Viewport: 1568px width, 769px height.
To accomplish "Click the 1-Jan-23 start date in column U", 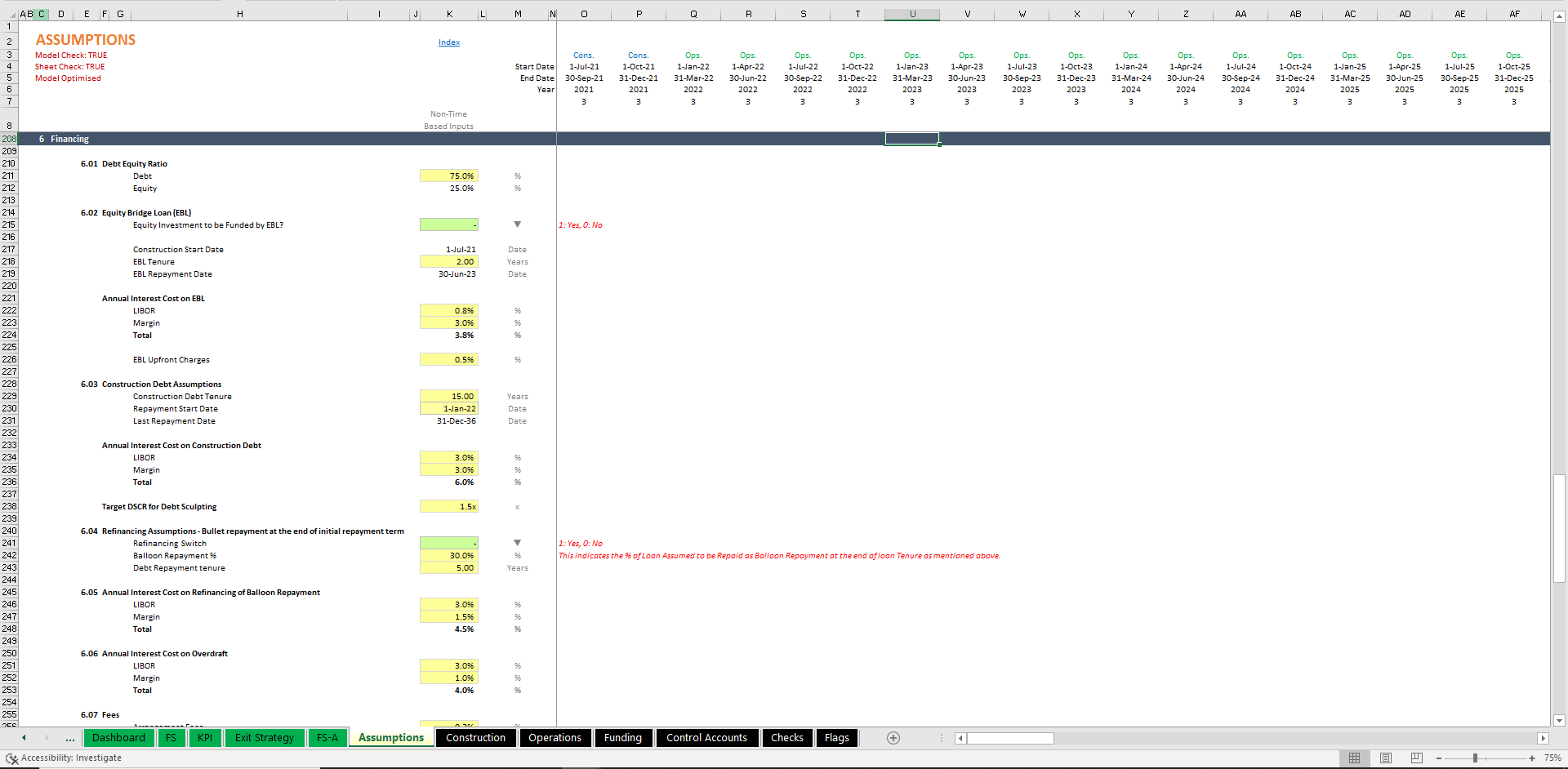I will 912,67.
